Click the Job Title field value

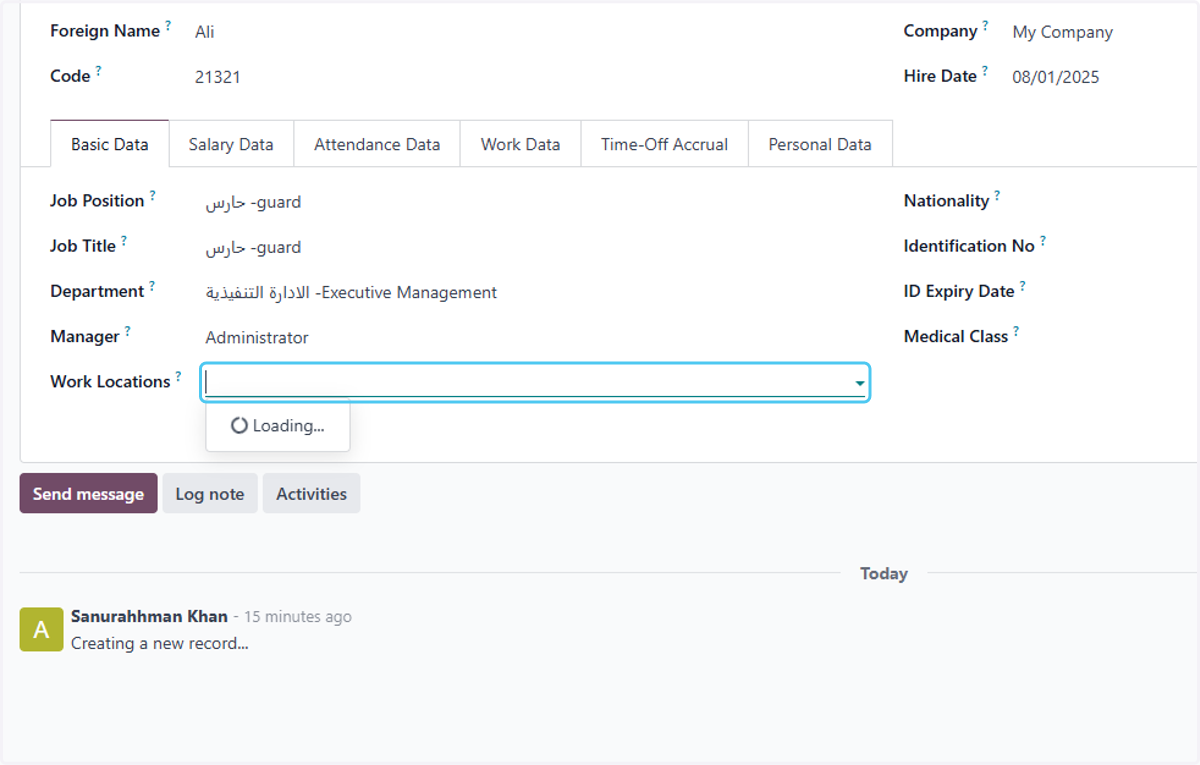(253, 247)
